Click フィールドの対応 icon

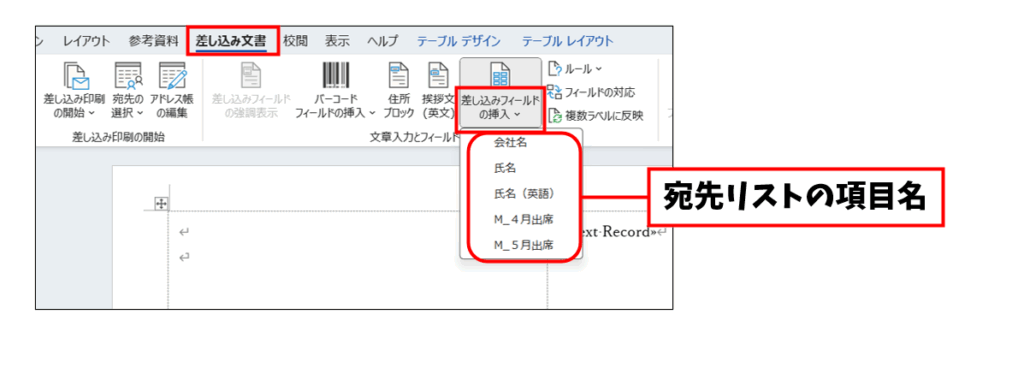coord(554,92)
